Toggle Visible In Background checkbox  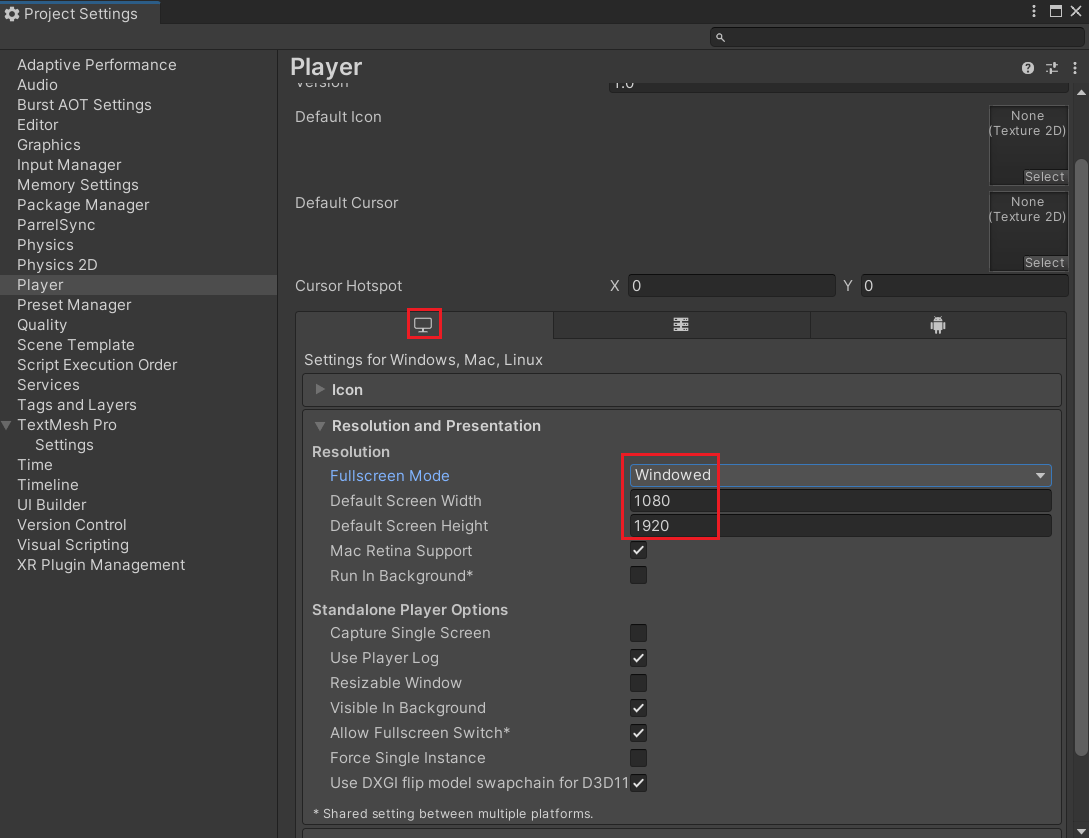pyautogui.click(x=638, y=707)
